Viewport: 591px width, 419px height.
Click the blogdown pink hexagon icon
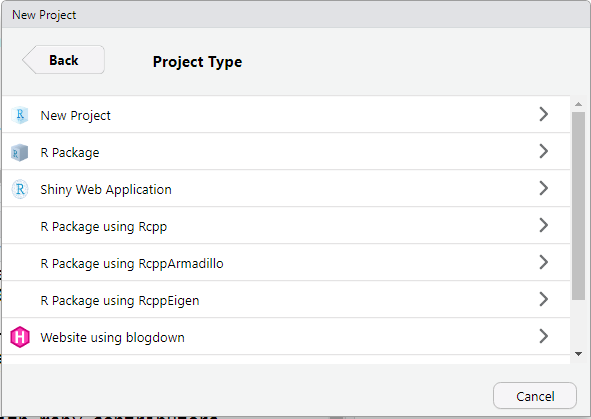[x=20, y=337]
